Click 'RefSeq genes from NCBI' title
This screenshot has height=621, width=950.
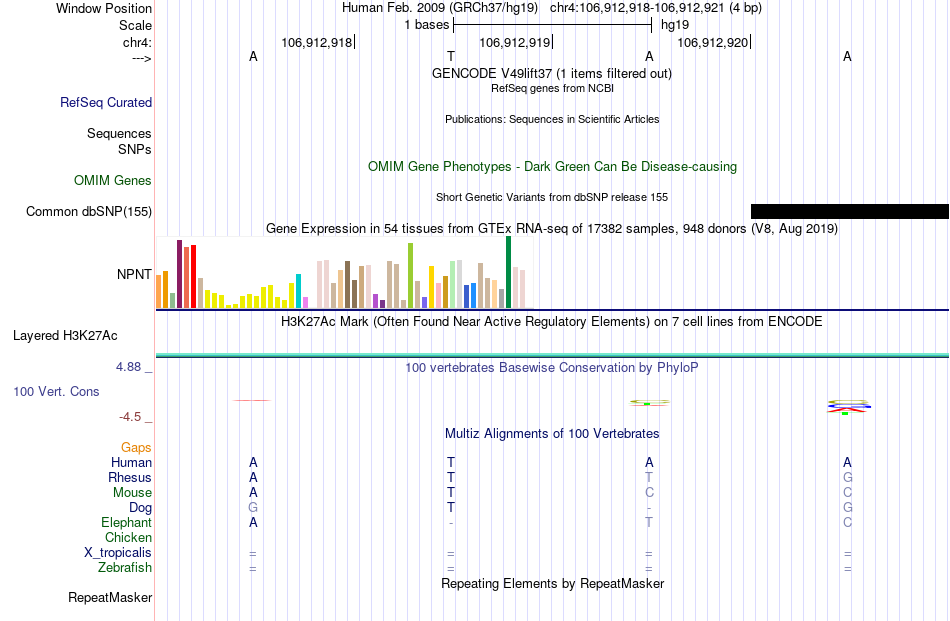tap(552, 88)
